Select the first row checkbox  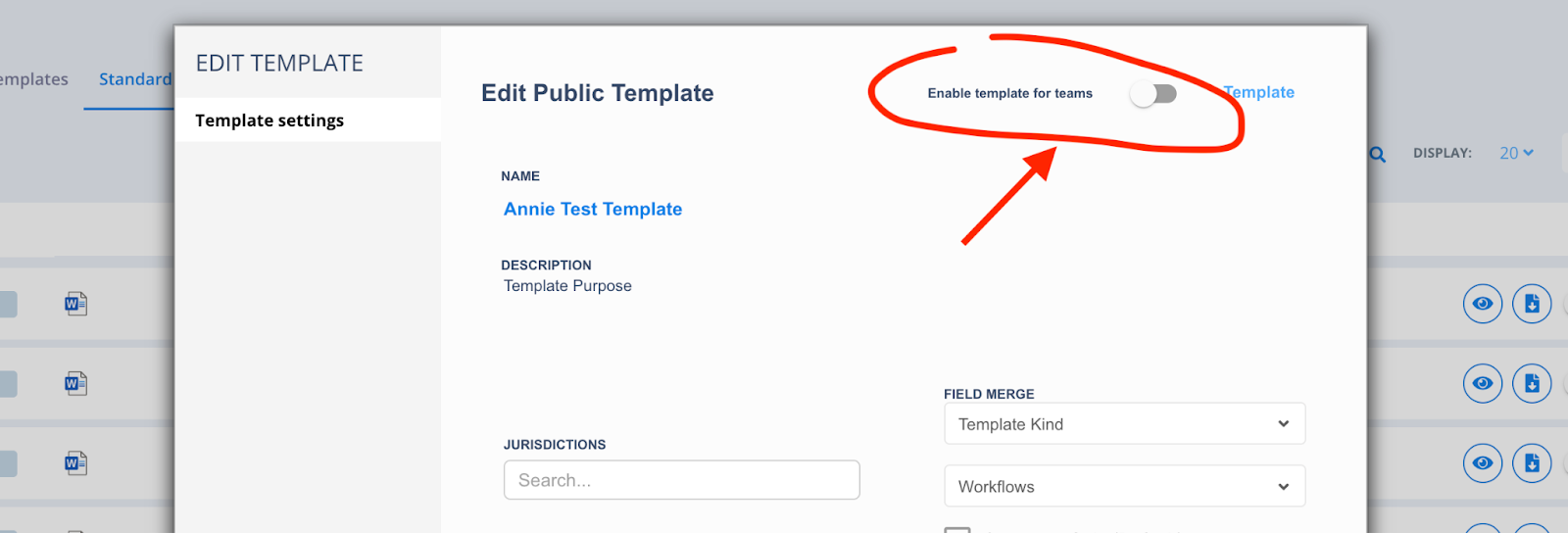click(x=8, y=304)
